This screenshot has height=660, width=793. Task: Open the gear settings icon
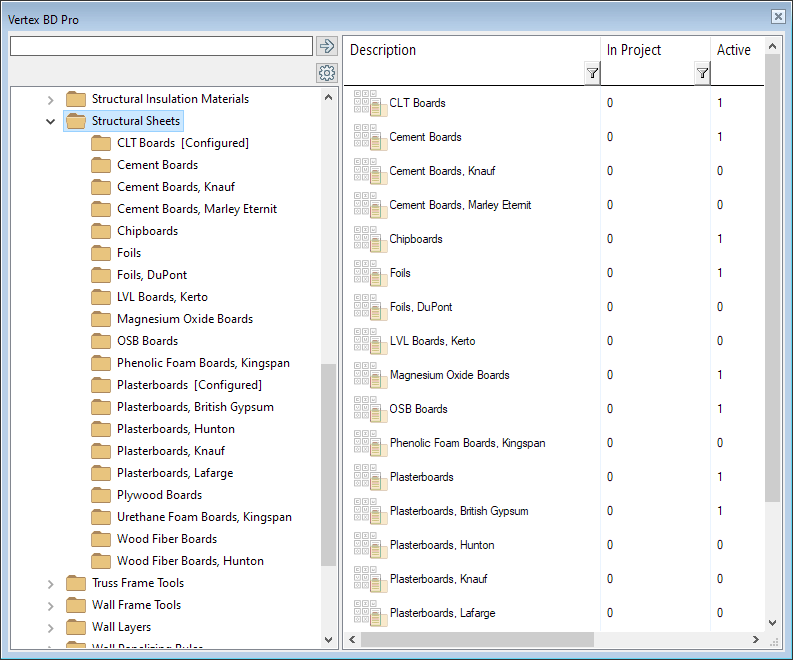pos(327,73)
